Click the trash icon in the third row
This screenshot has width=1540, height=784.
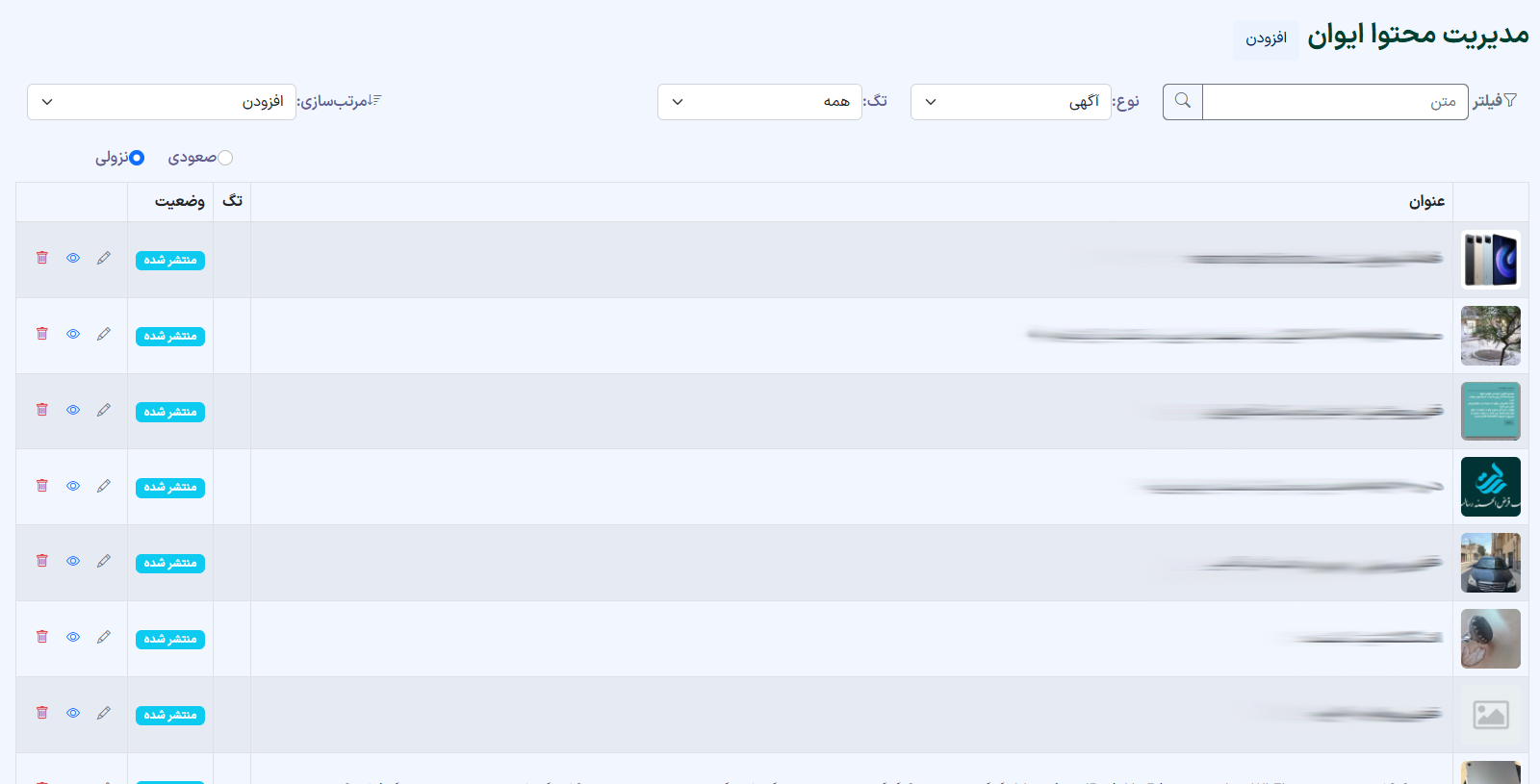tap(41, 410)
